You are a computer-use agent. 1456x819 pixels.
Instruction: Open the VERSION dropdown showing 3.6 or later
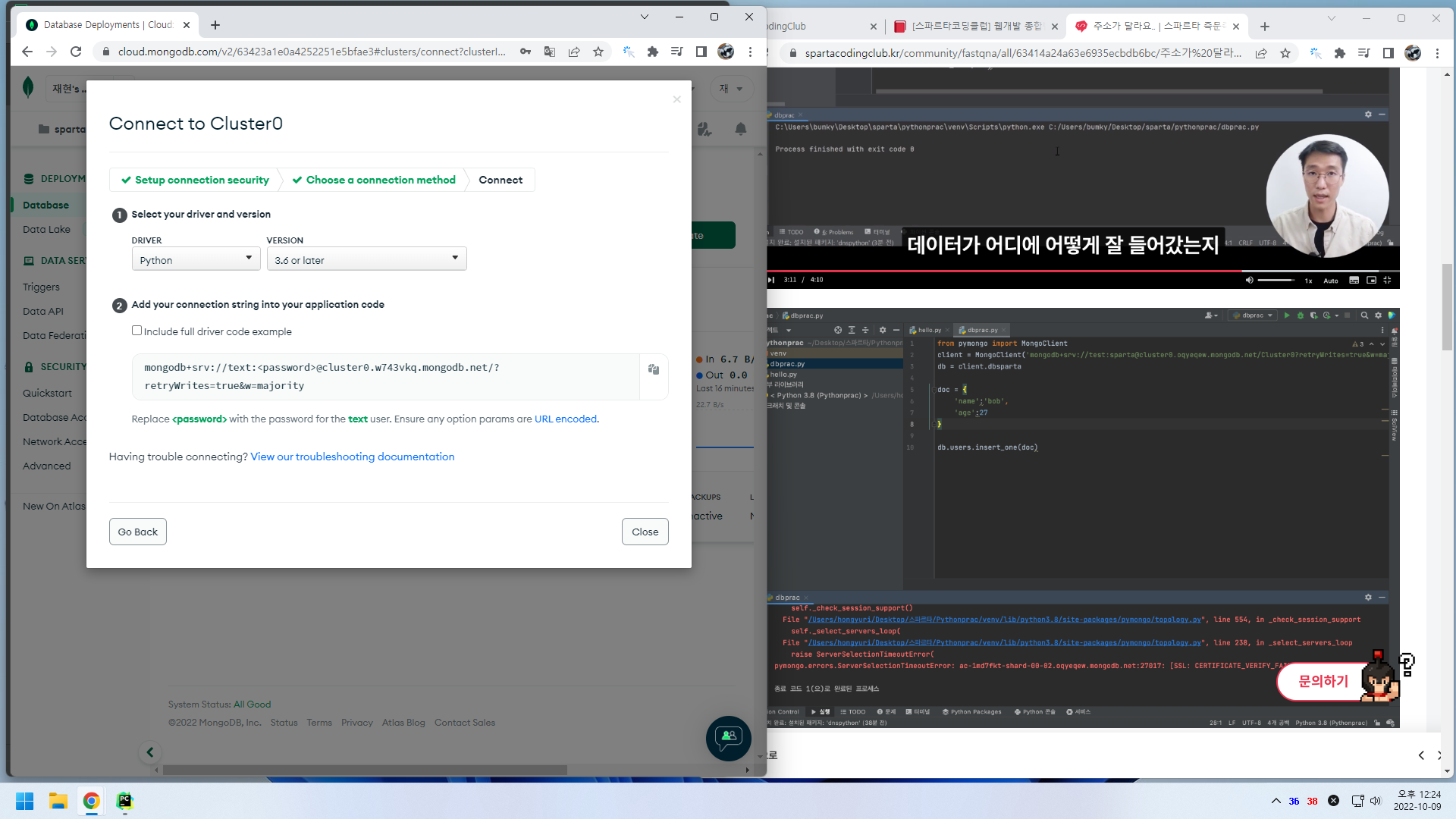coord(366,259)
